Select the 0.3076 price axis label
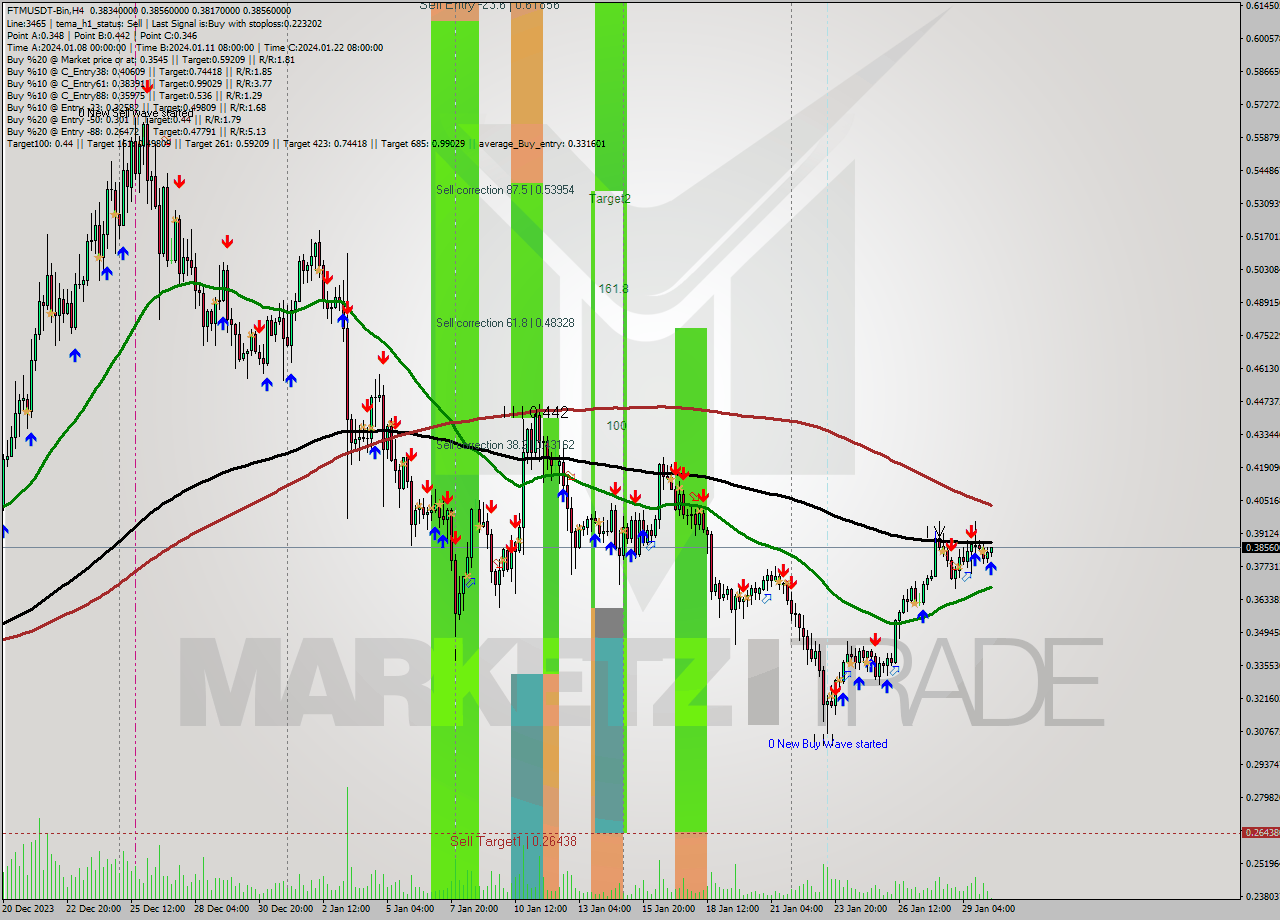 tap(1261, 732)
